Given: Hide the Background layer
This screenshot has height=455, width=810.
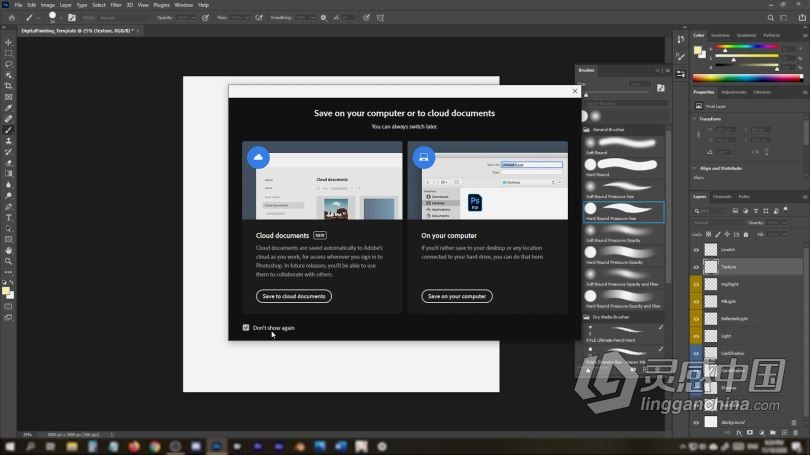Looking at the screenshot, I should [x=696, y=422].
